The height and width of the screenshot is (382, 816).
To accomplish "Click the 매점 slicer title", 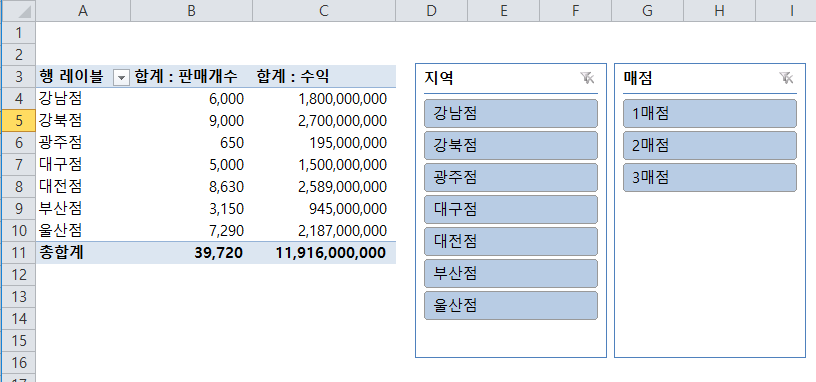I will pos(638,78).
